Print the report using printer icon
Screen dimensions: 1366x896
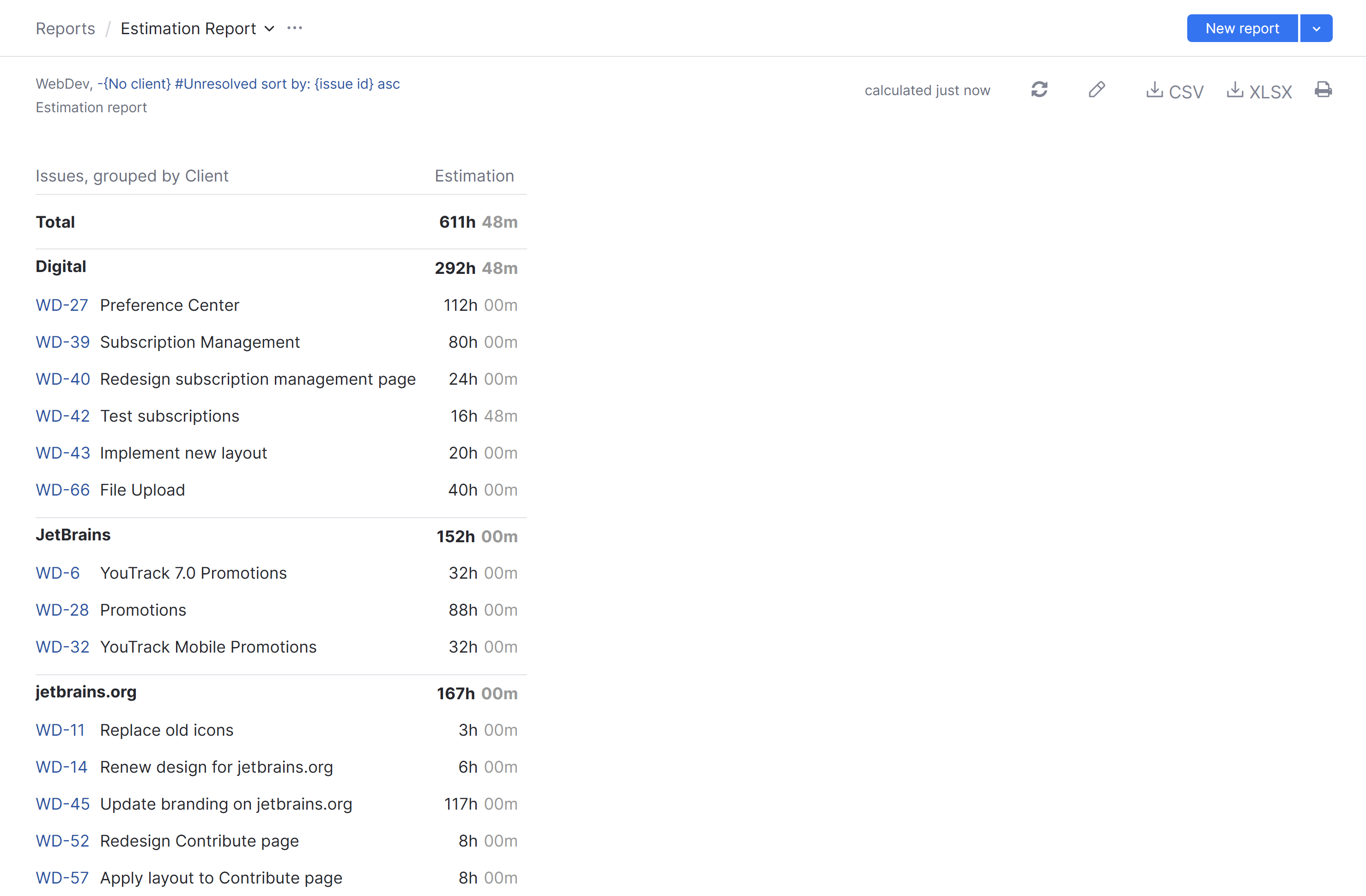pos(1323,90)
